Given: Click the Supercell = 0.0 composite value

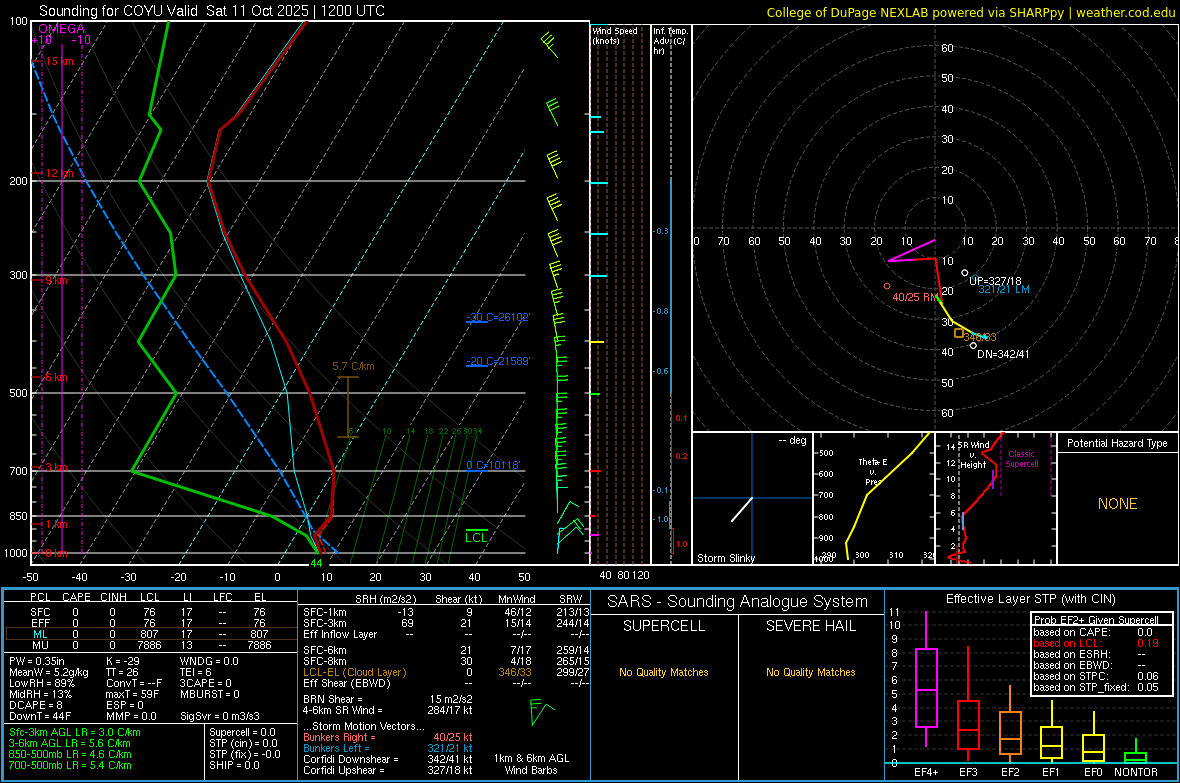Looking at the screenshot, I should point(242,733).
